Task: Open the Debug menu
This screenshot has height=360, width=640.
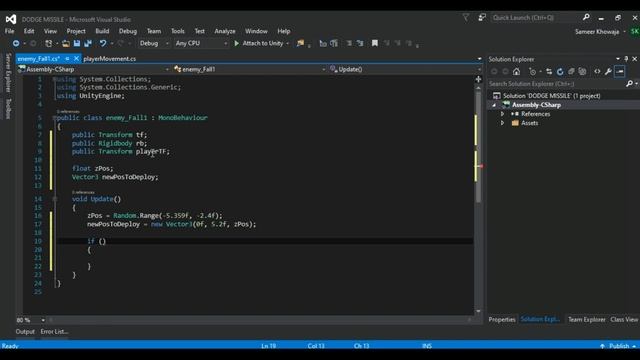Action: point(128,31)
